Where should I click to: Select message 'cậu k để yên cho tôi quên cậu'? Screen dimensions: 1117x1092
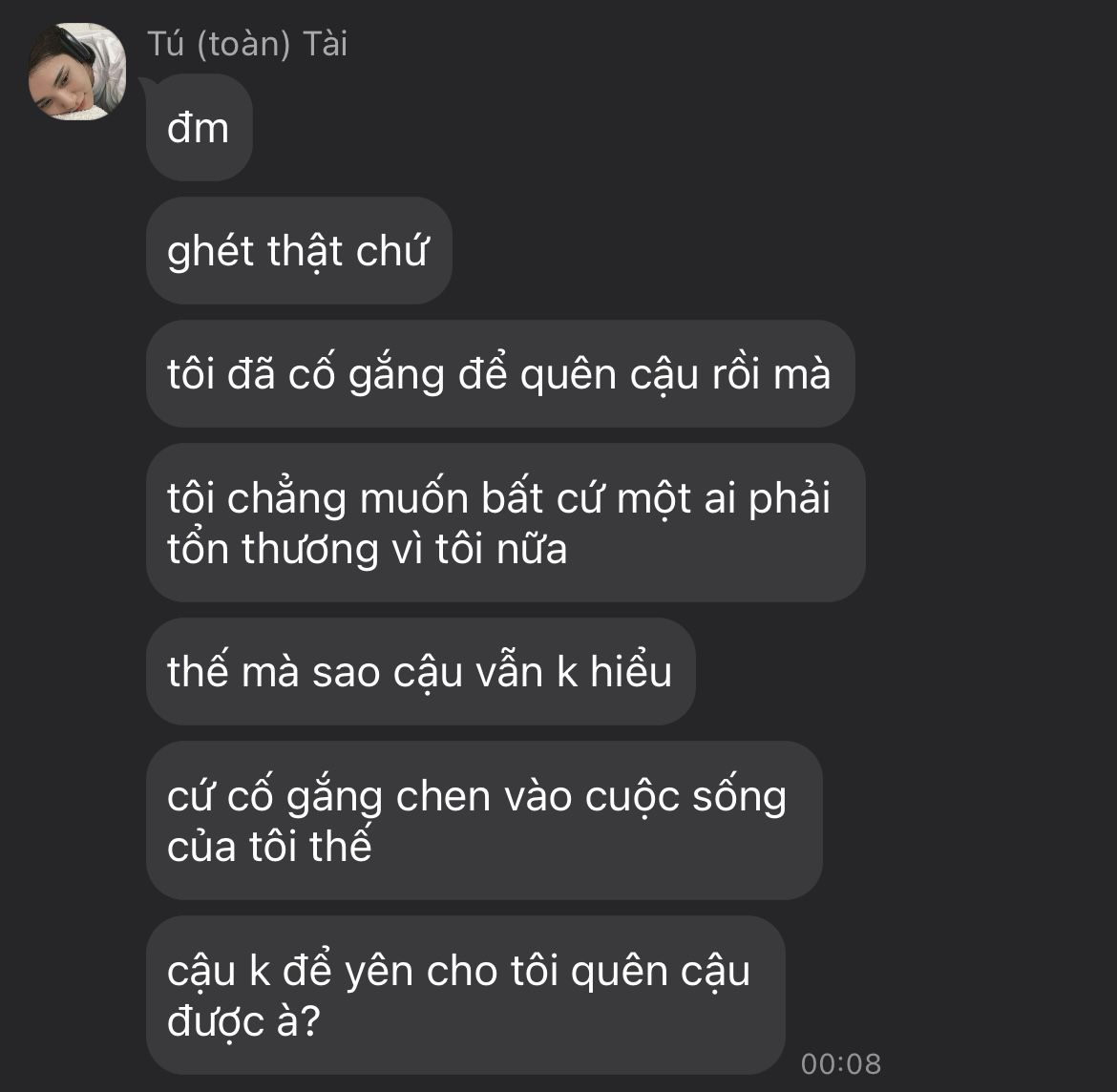coord(466,996)
